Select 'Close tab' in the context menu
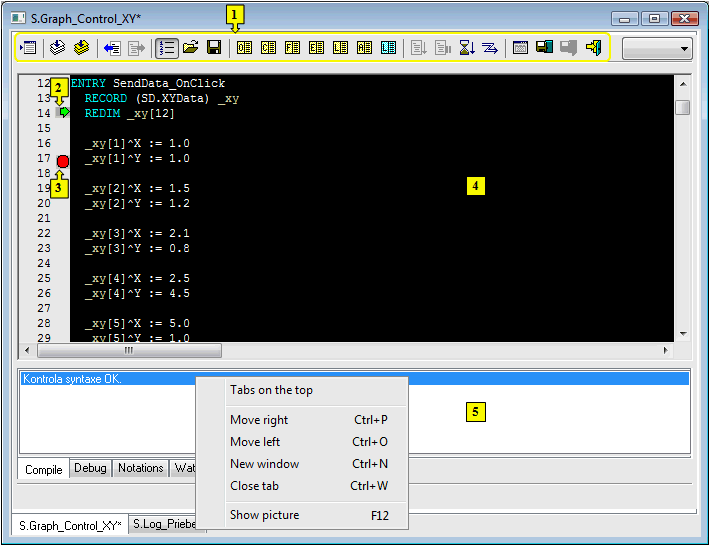 click(254, 486)
